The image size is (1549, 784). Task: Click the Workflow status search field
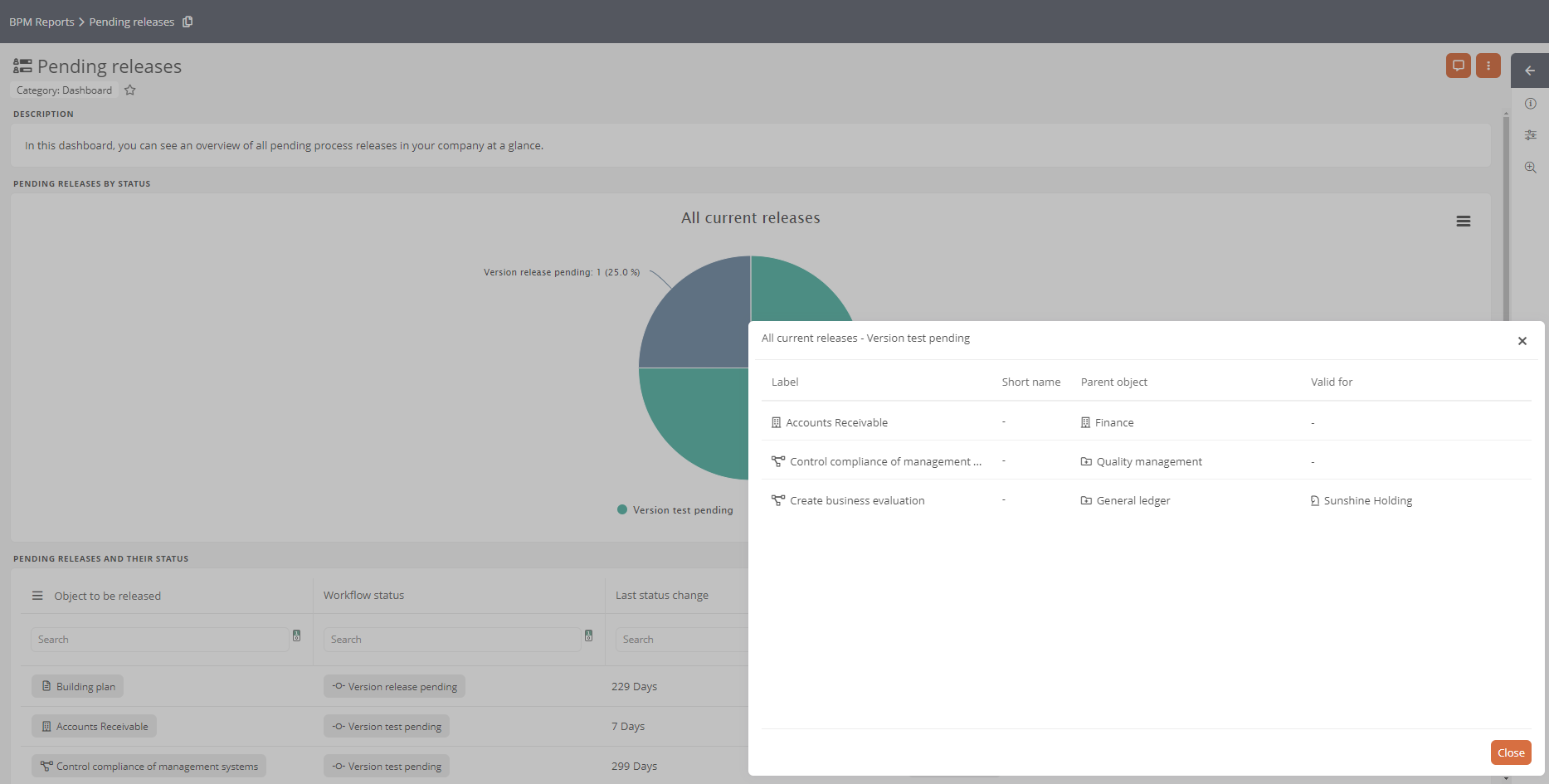pos(451,640)
